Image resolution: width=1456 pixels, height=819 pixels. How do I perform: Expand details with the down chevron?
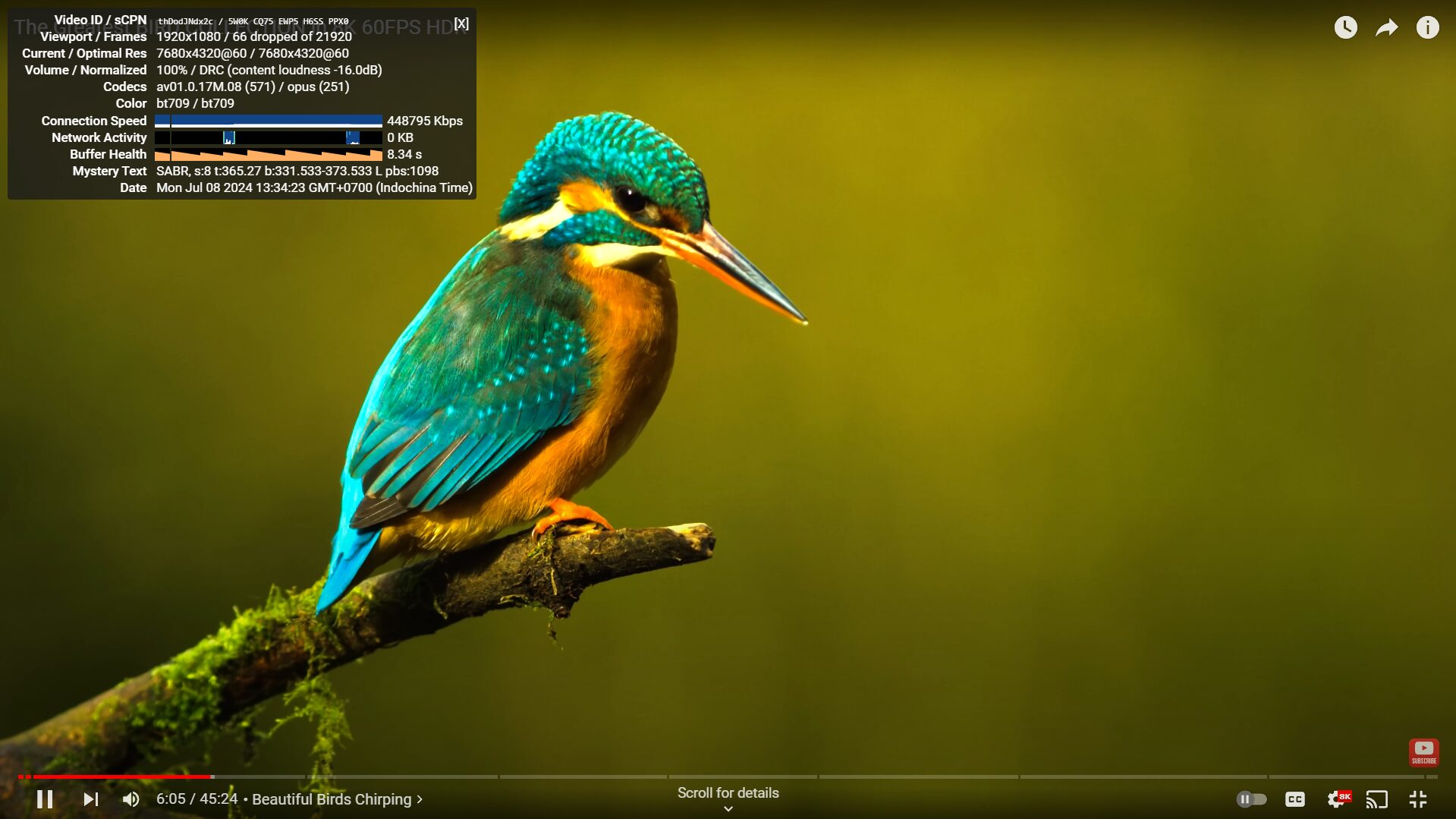point(728,809)
